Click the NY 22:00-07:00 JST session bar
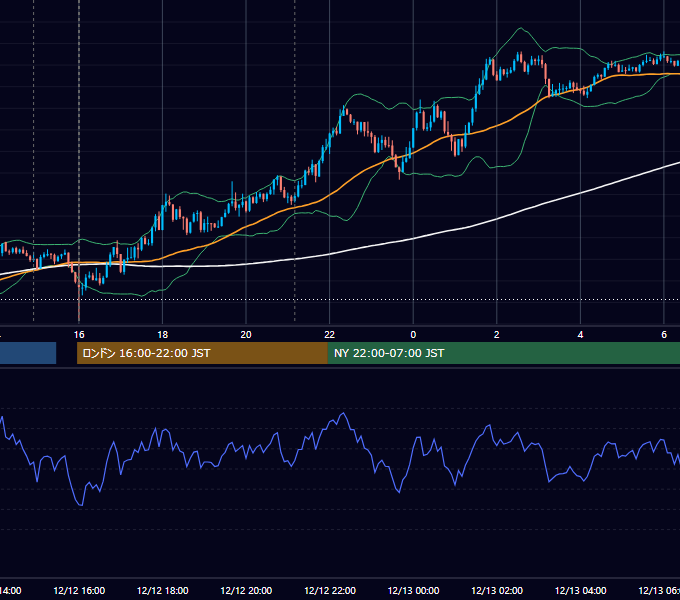680x600 pixels. tap(503, 353)
